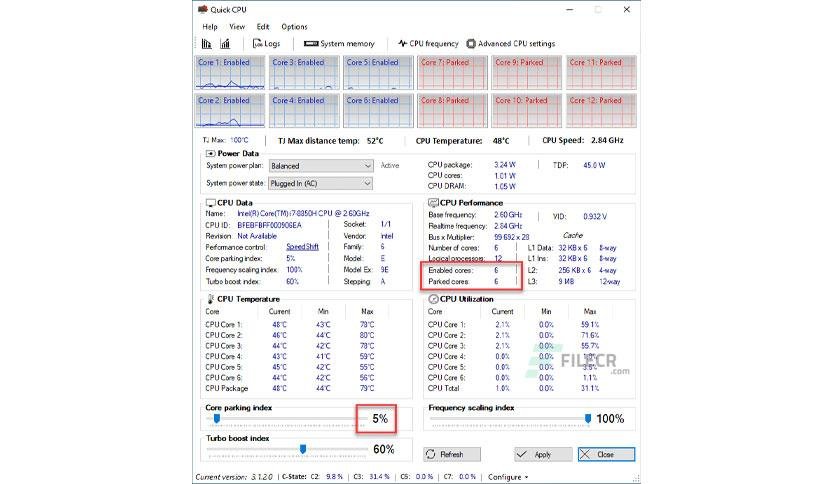Open CPU frequency from toolbar

[428, 44]
